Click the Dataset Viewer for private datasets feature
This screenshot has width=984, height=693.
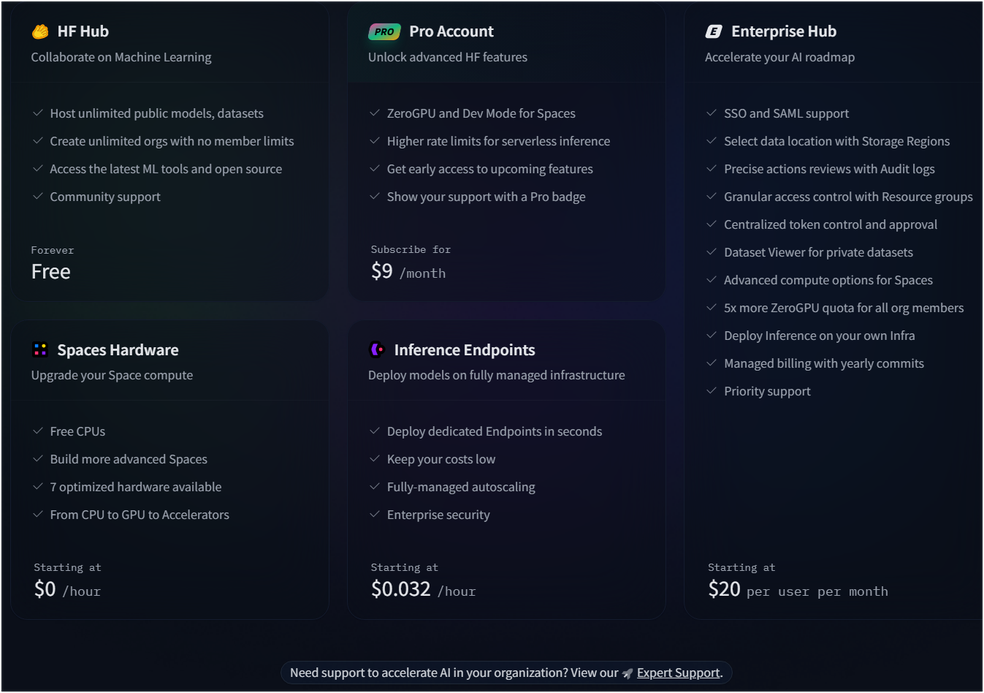pyautogui.click(x=818, y=252)
